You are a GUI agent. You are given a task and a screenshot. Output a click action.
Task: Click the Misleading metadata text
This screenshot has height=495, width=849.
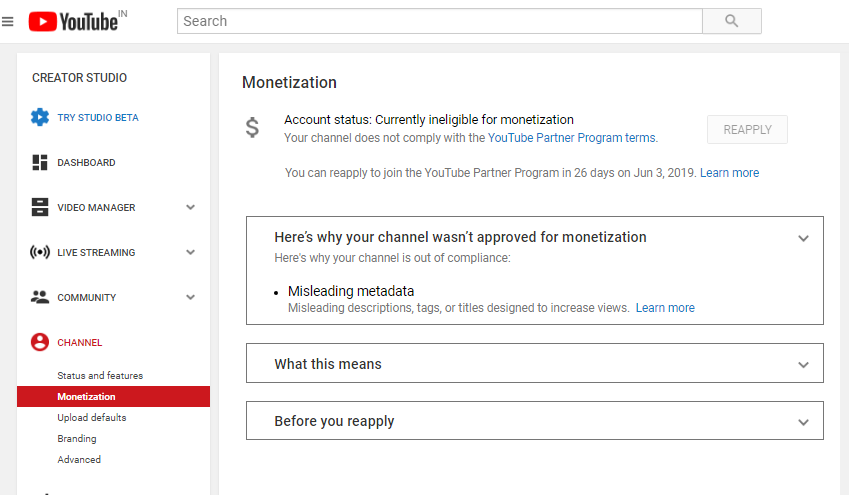(351, 291)
